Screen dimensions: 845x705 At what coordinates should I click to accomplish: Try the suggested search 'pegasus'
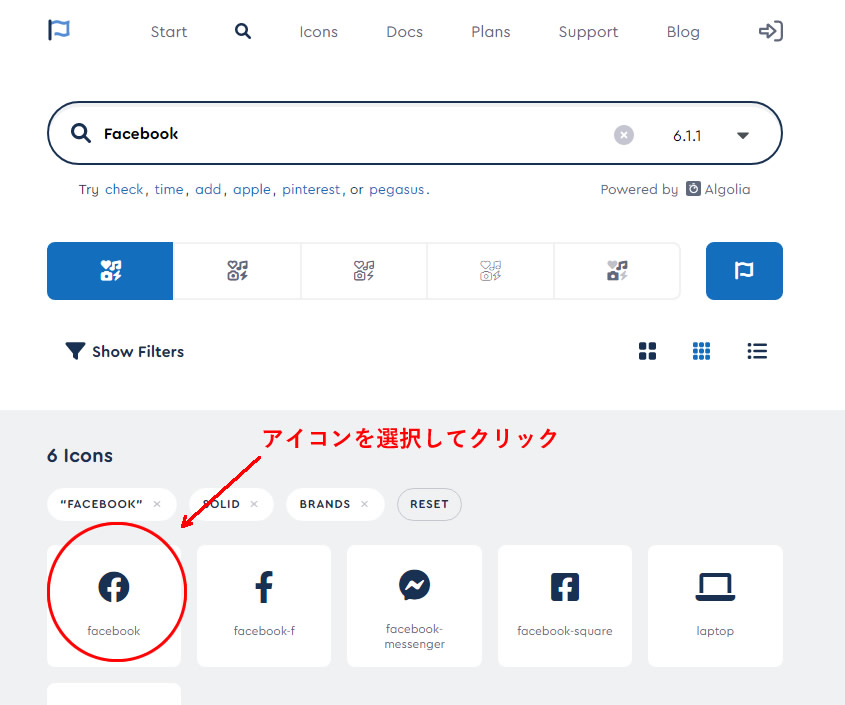(397, 190)
